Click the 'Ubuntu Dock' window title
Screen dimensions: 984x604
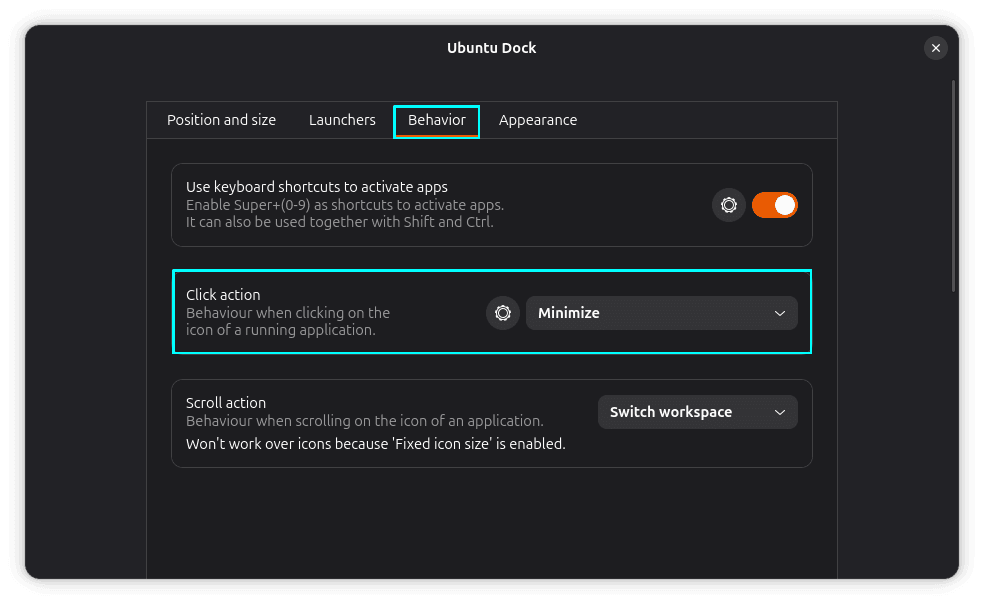pyautogui.click(x=491, y=48)
